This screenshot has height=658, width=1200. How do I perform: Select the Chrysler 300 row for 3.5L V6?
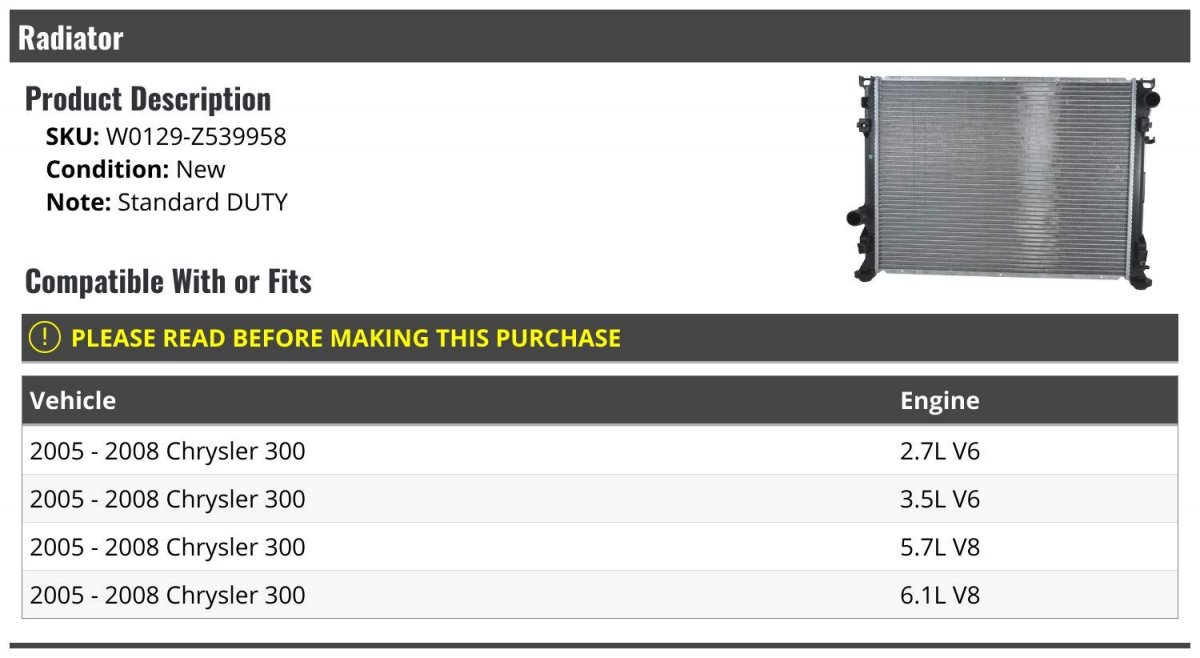click(600, 499)
